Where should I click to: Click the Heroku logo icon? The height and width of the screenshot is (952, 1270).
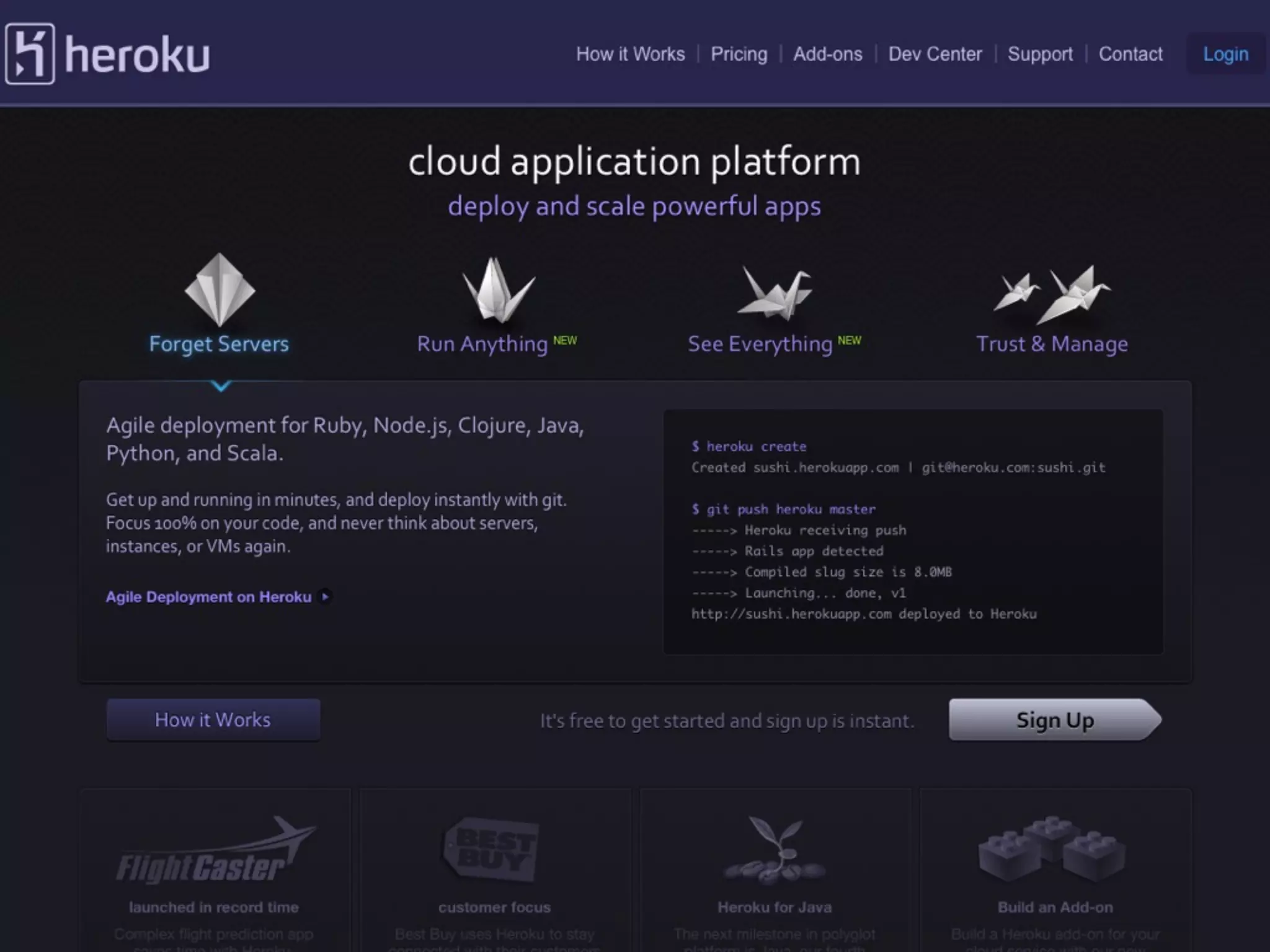tap(30, 54)
